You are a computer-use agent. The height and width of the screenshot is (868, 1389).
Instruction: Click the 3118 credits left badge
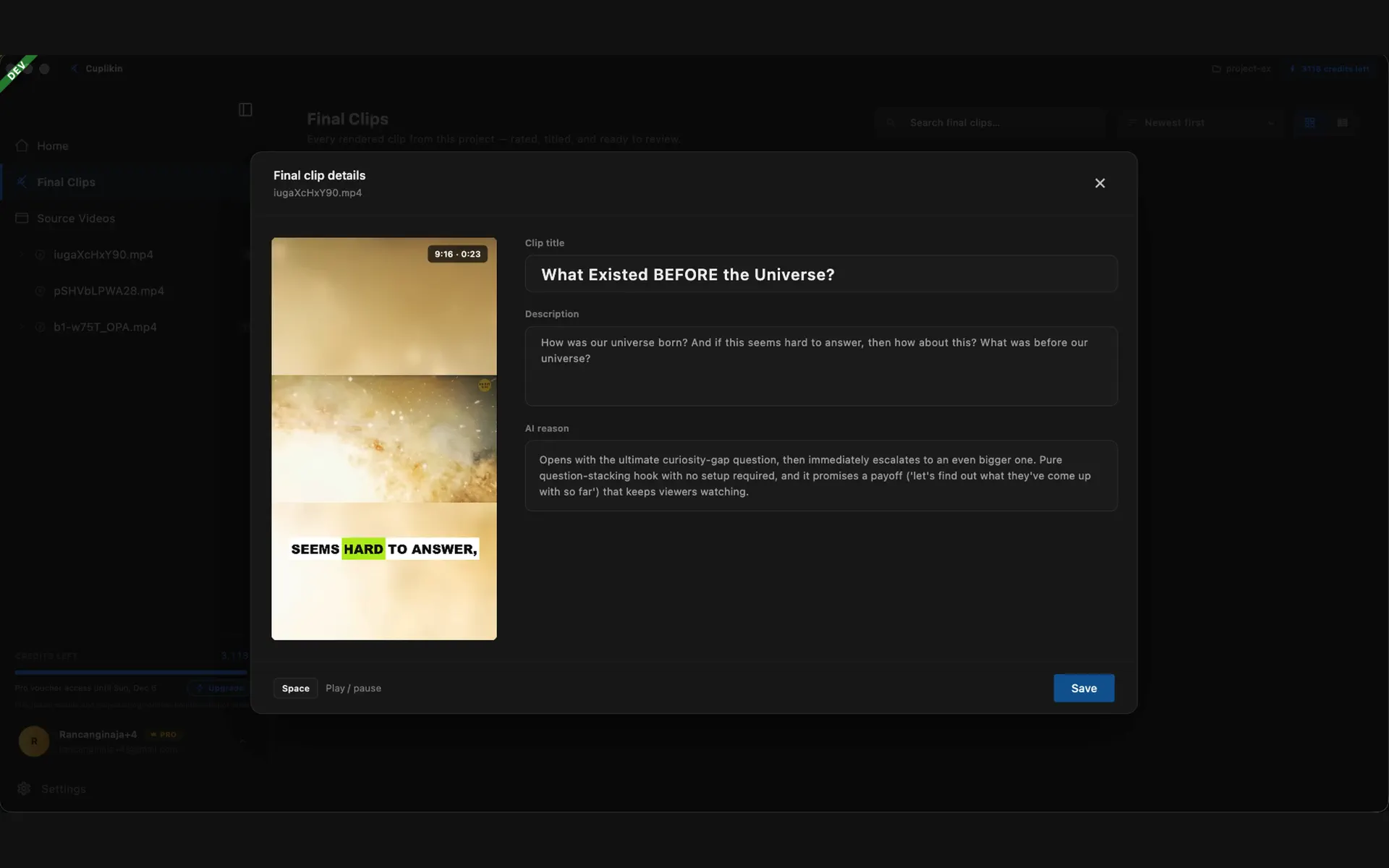[1330, 69]
